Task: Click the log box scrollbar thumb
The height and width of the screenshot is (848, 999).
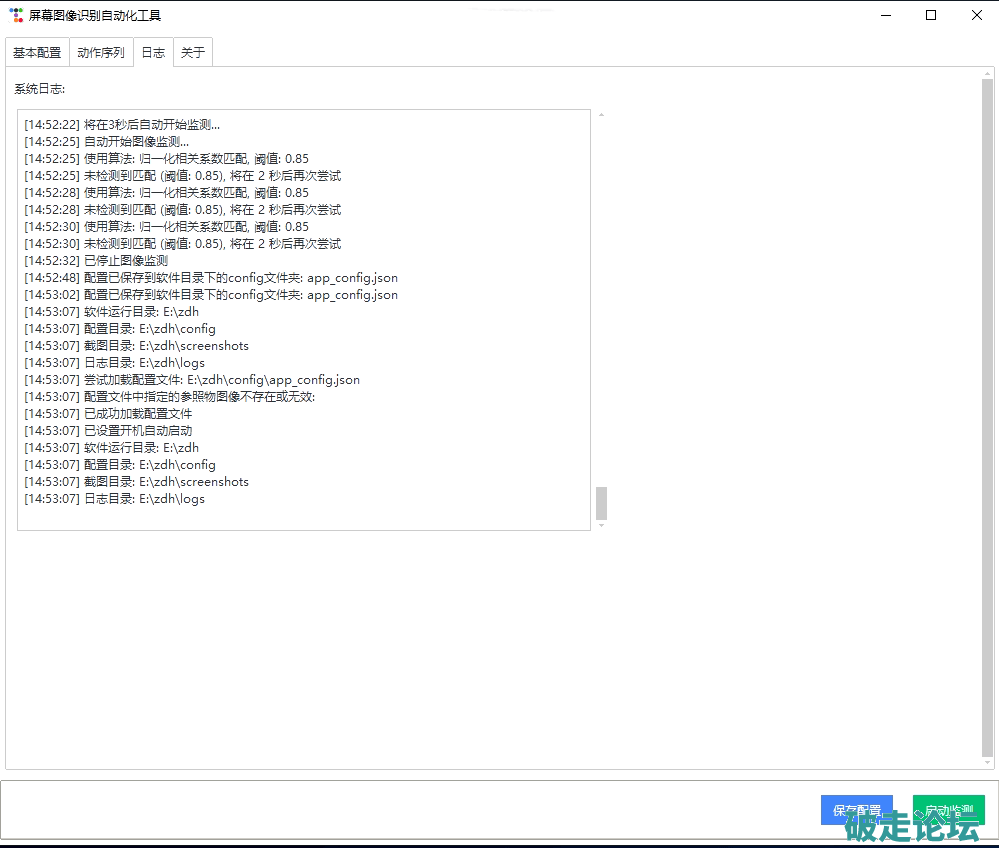Action: click(x=601, y=503)
